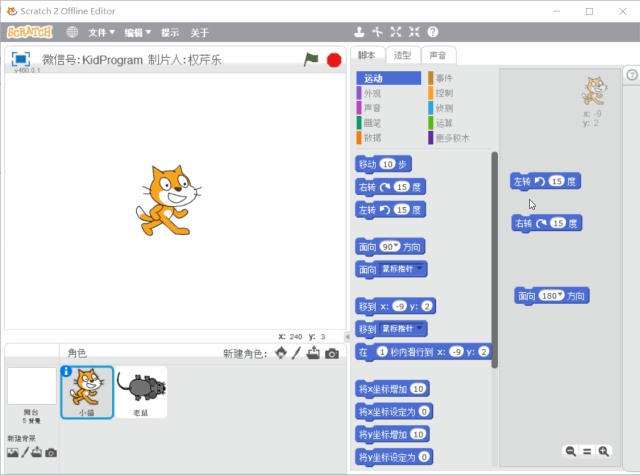
Task: Select the 运动 block category
Action: (389, 78)
